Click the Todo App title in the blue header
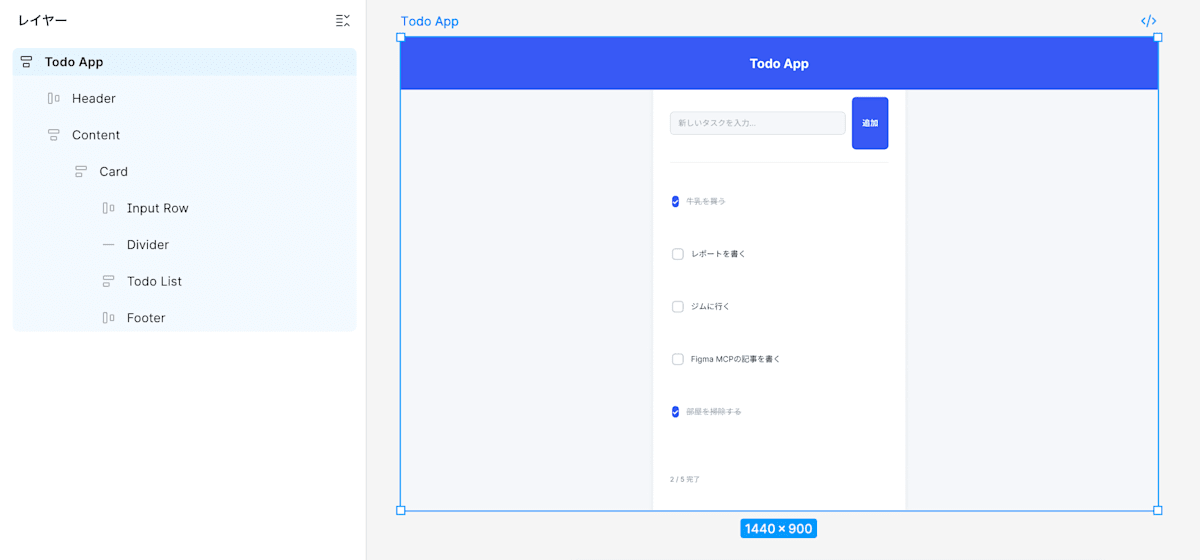 tap(779, 63)
